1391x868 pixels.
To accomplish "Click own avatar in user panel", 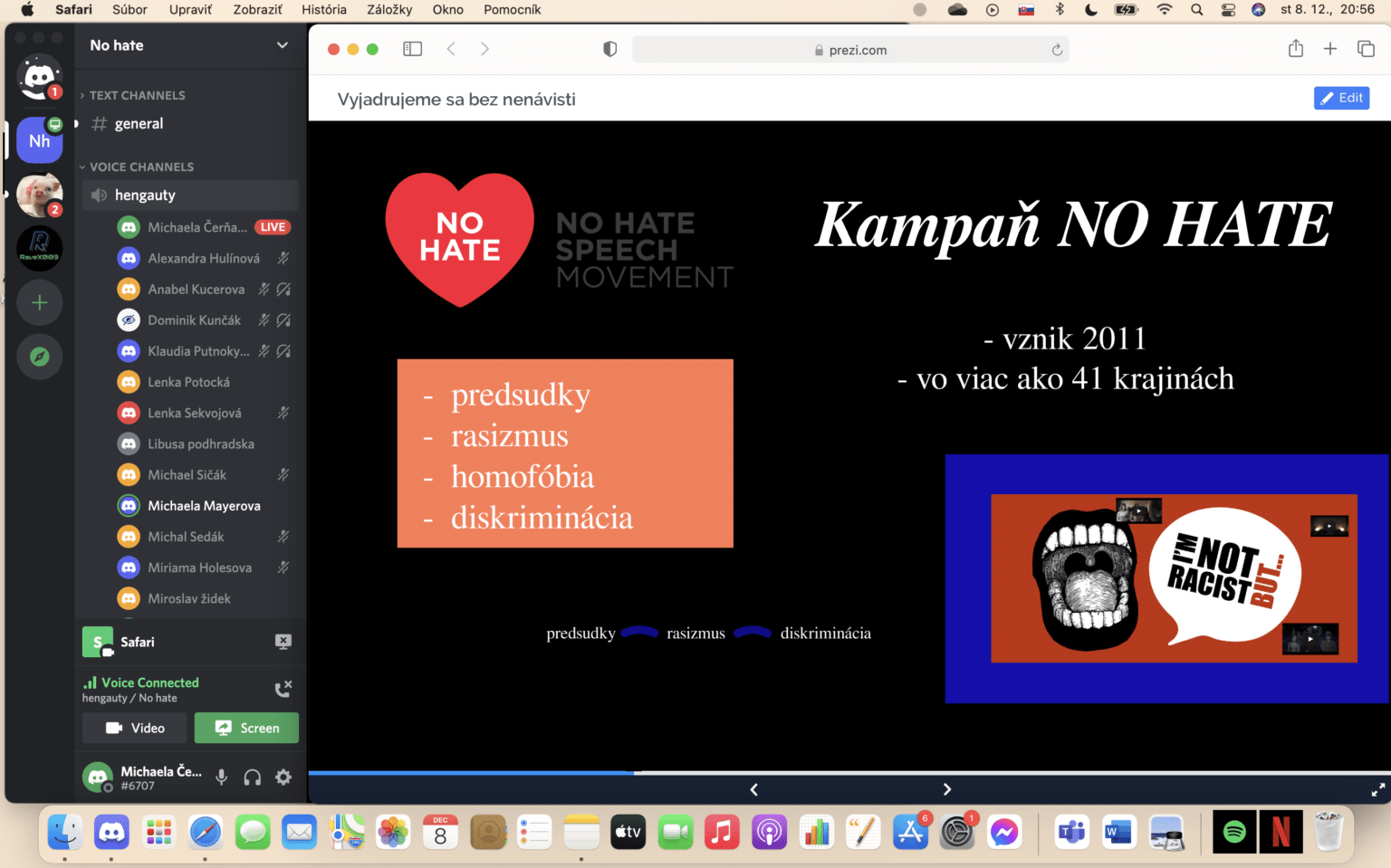I will (x=98, y=777).
